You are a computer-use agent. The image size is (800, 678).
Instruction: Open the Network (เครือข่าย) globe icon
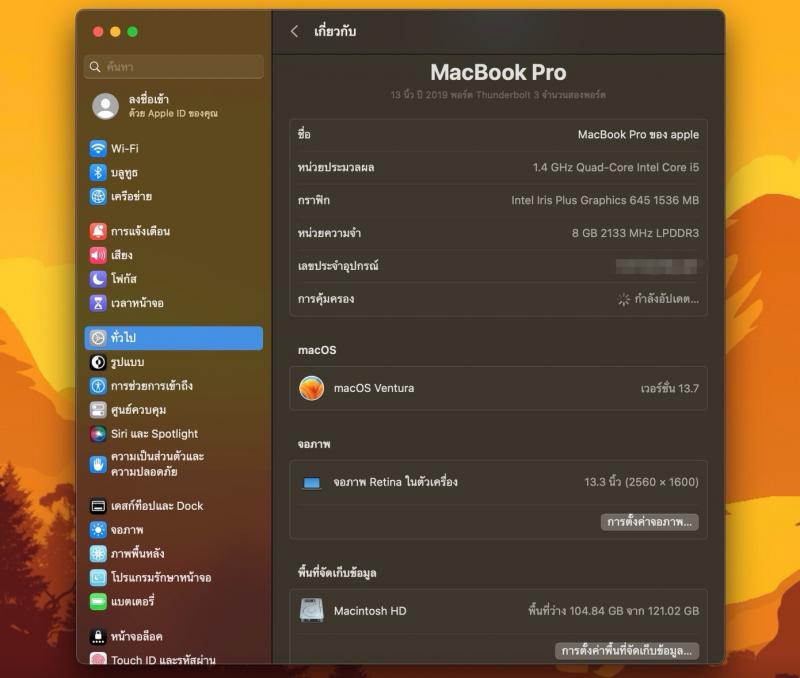(98, 197)
